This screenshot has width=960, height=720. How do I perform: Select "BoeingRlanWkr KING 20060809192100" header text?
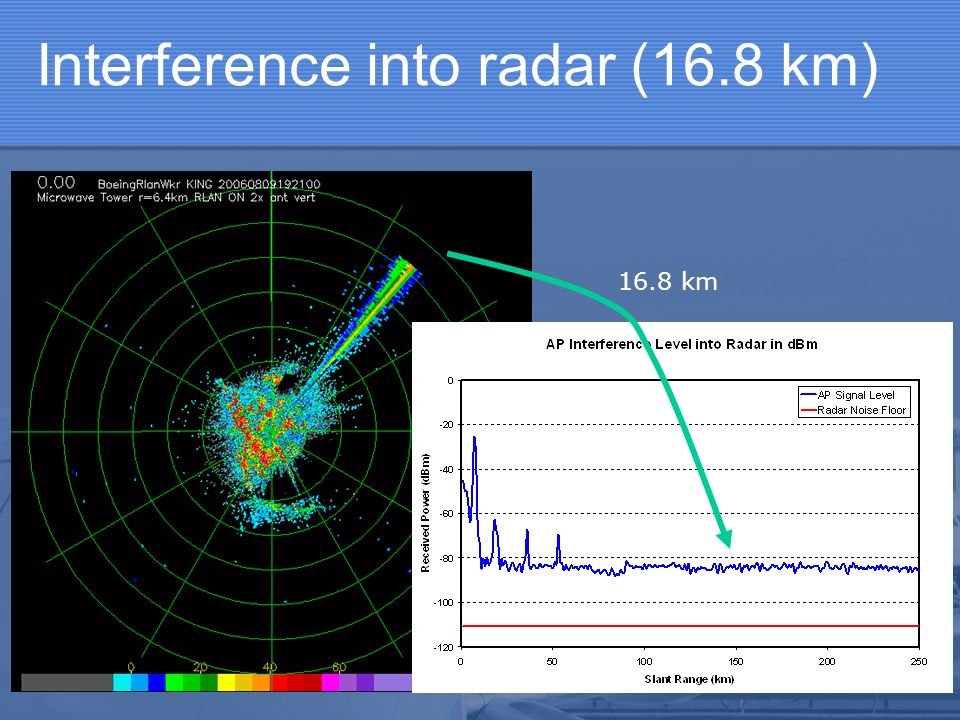tap(209, 184)
